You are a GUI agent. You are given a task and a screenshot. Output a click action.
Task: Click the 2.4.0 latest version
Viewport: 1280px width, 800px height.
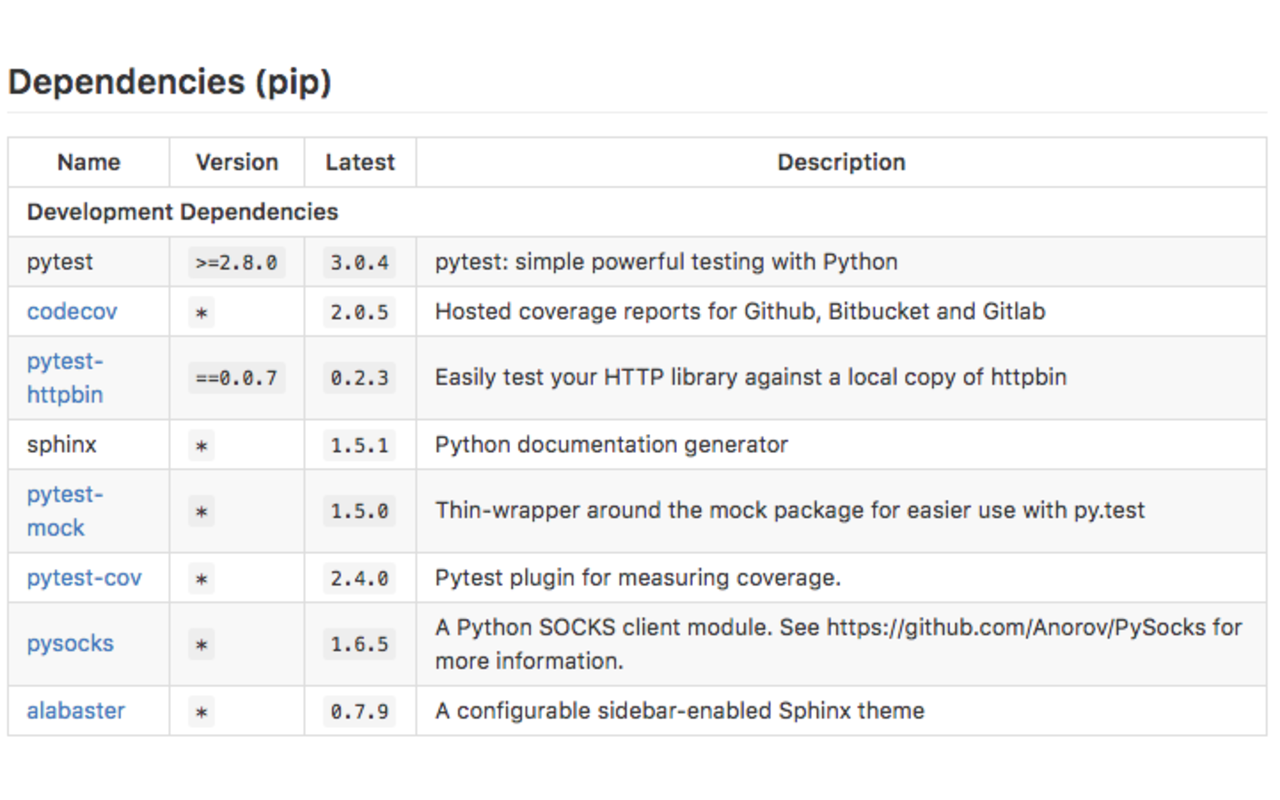(x=360, y=578)
